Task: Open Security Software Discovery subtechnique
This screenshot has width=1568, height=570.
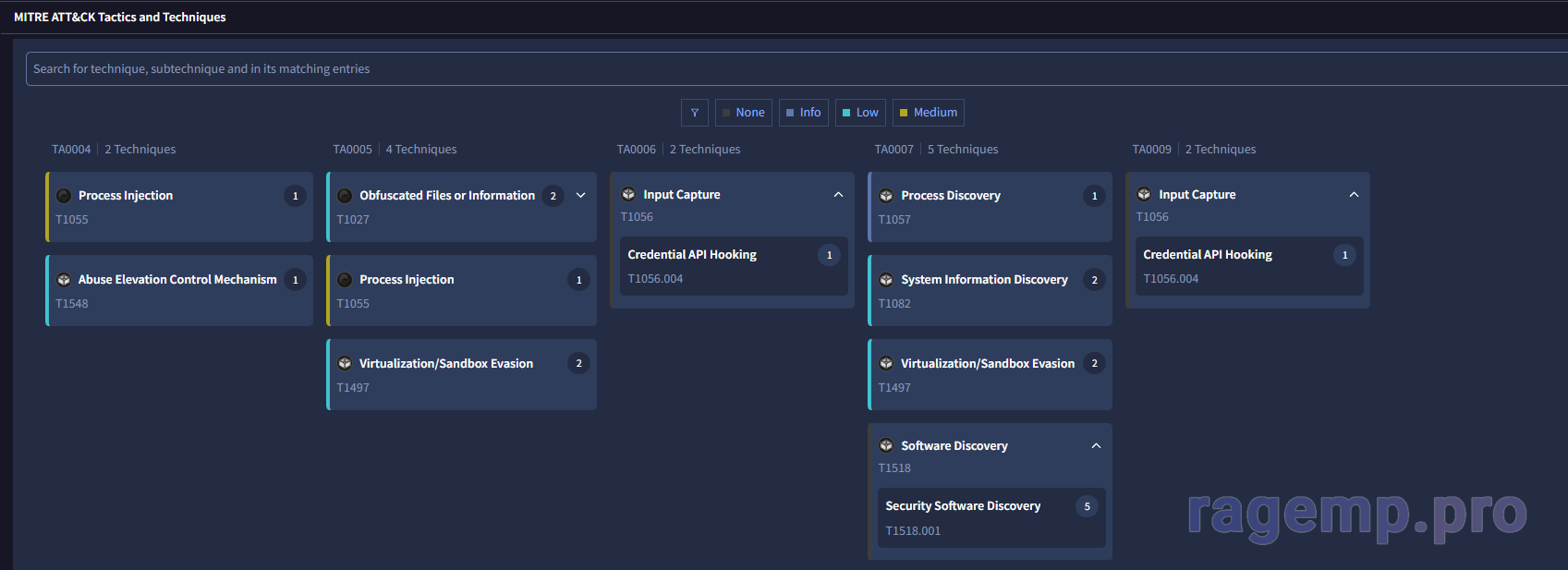Action: tap(991, 518)
